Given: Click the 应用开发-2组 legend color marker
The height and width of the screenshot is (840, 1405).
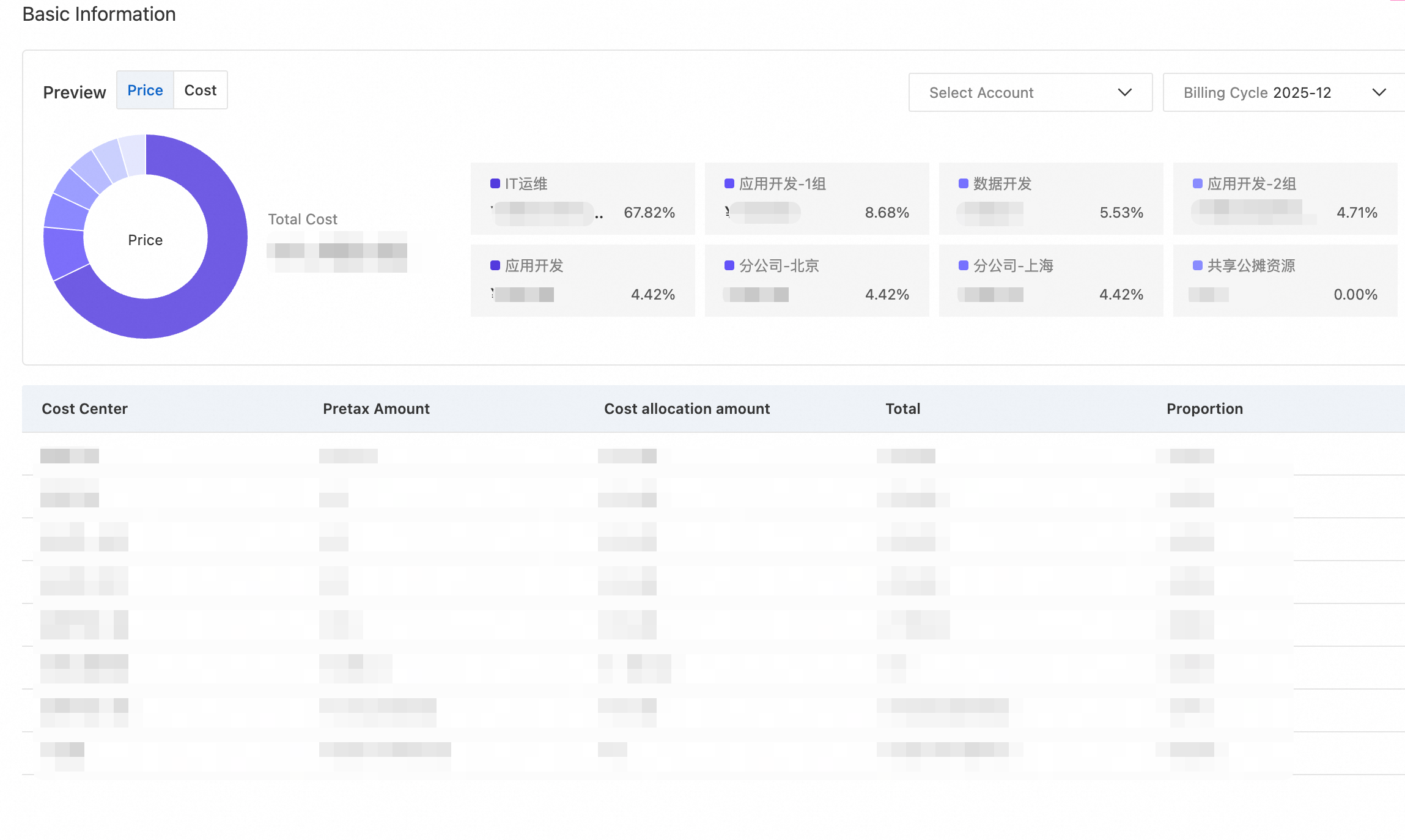Looking at the screenshot, I should pyautogui.click(x=1197, y=183).
